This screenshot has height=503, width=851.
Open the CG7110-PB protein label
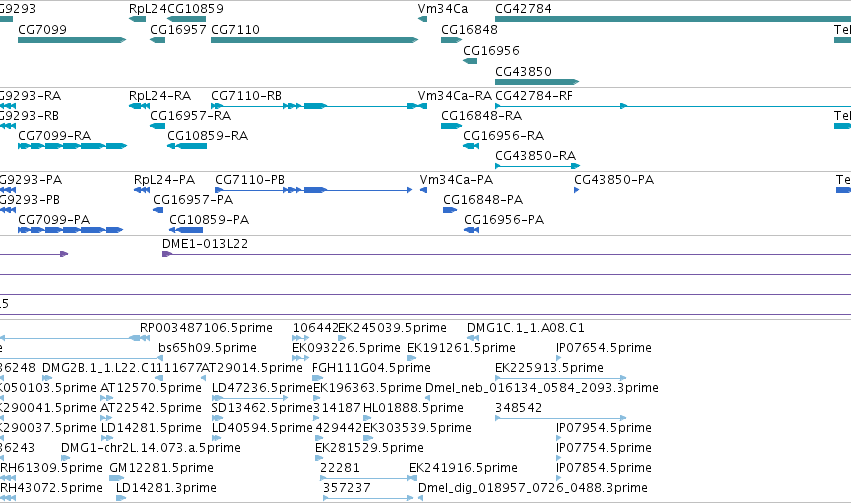click(x=250, y=180)
